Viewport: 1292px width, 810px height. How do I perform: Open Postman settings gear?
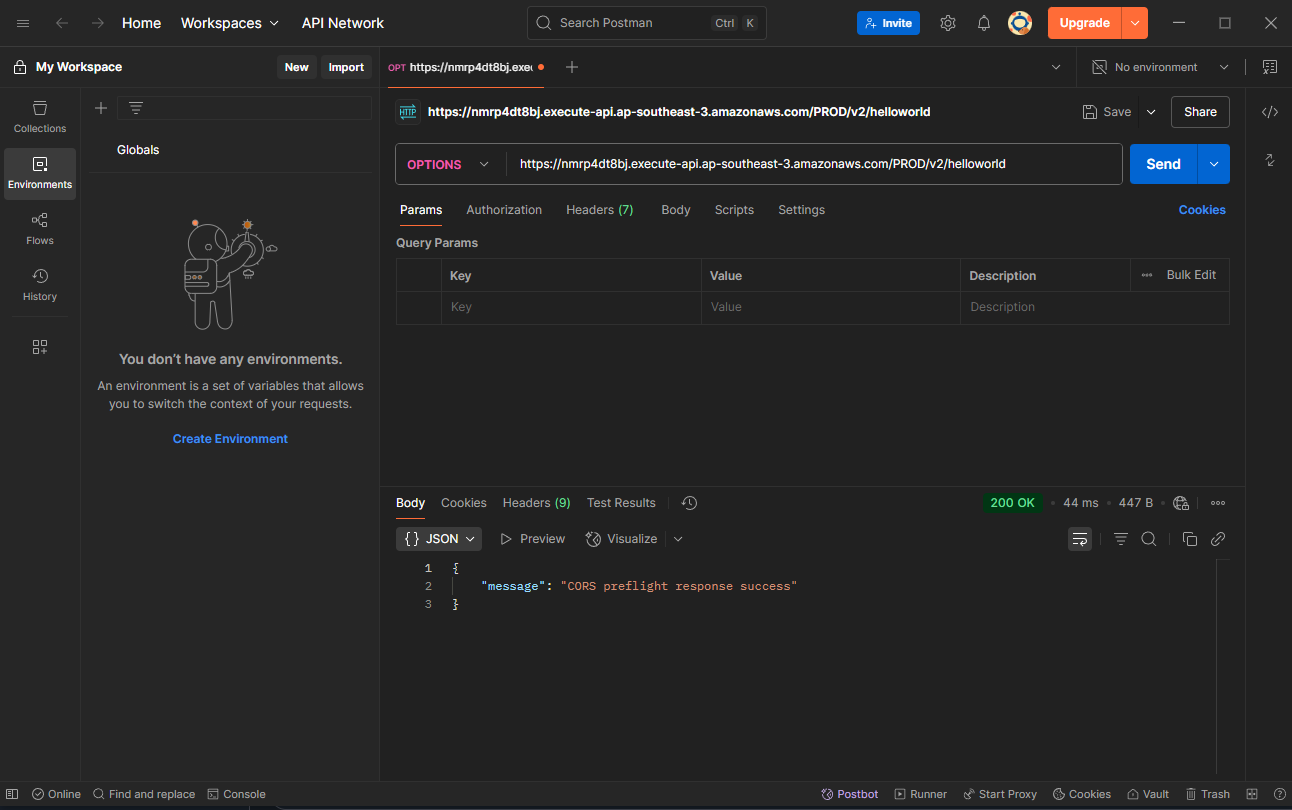948,23
